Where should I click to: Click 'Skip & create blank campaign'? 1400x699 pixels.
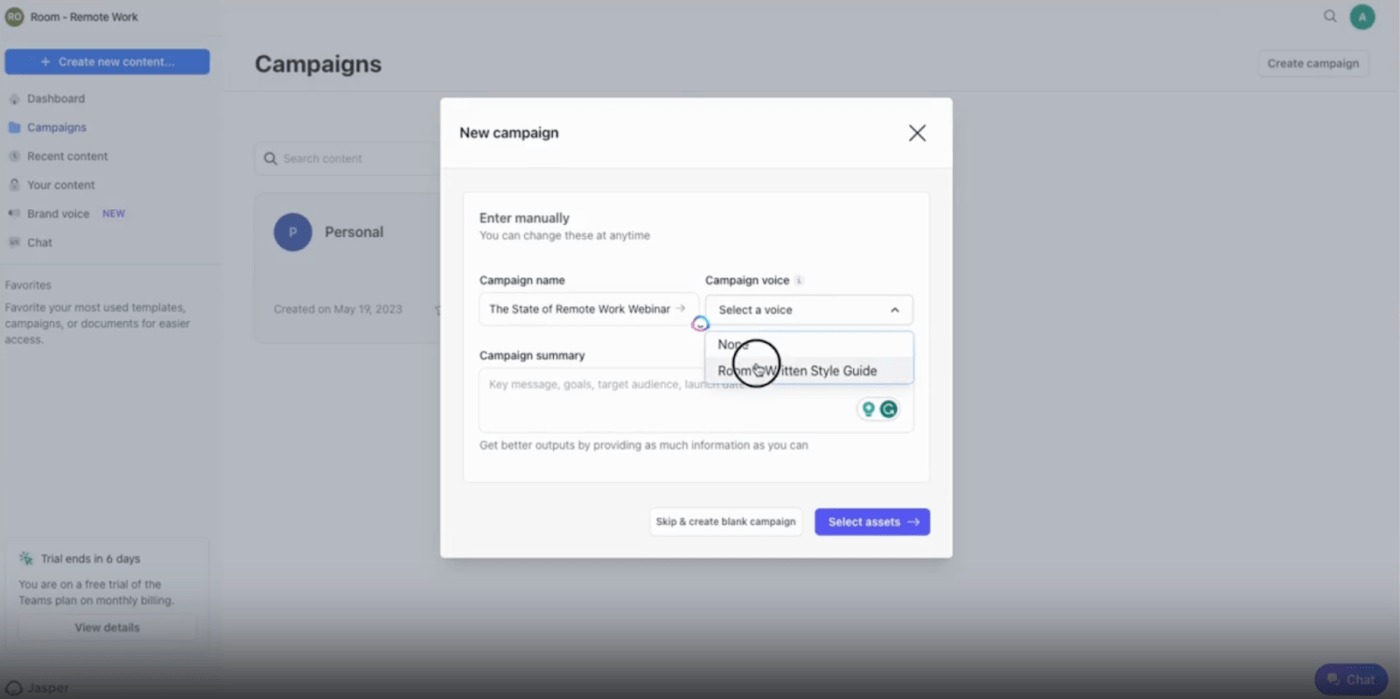[x=726, y=522]
